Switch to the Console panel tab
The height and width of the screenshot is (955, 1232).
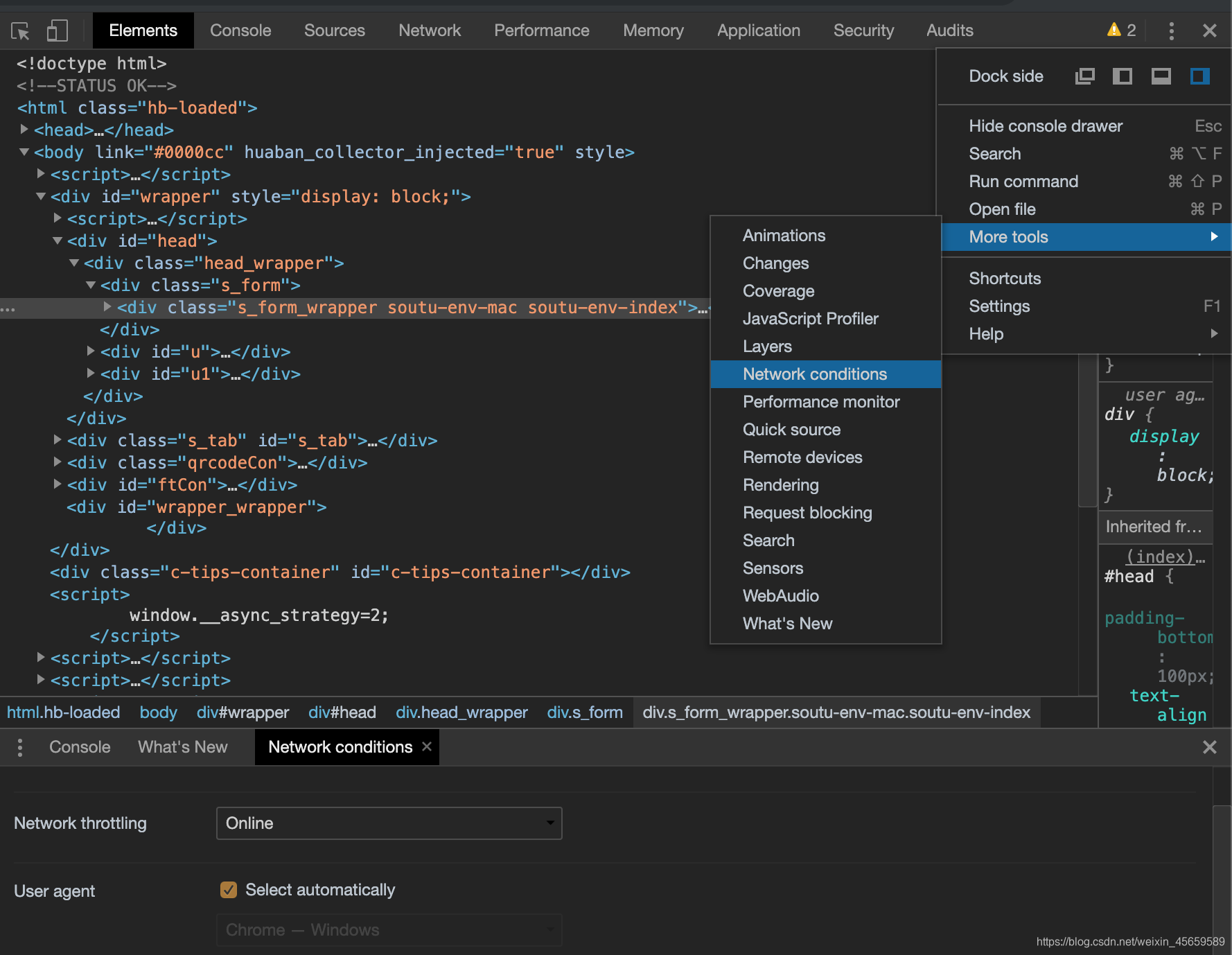(240, 30)
